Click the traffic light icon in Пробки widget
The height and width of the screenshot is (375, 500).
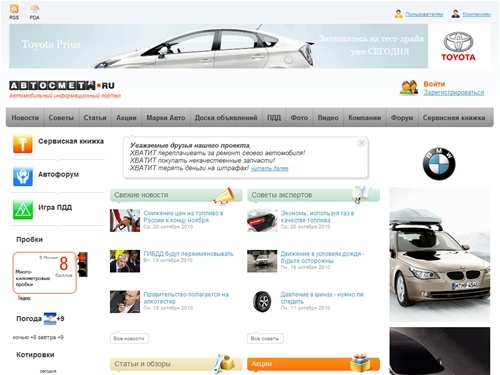82,264
